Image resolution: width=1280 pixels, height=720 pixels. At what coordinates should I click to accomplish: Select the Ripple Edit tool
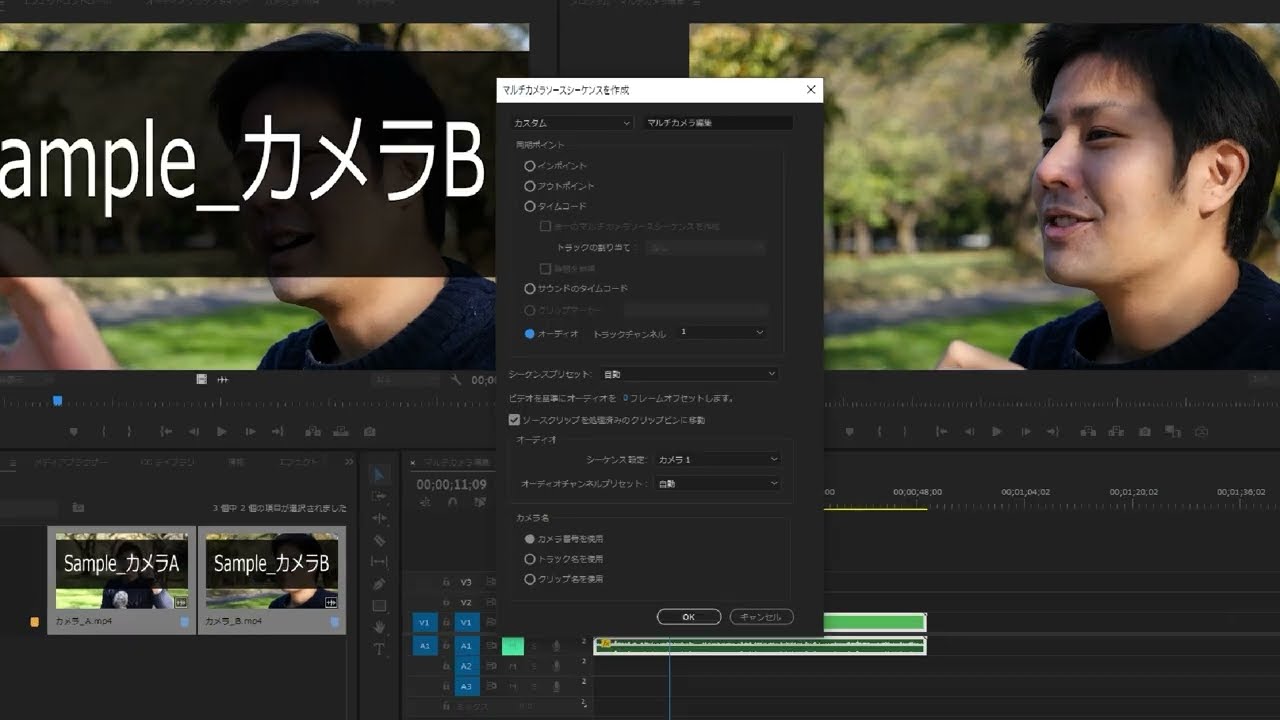click(379, 518)
